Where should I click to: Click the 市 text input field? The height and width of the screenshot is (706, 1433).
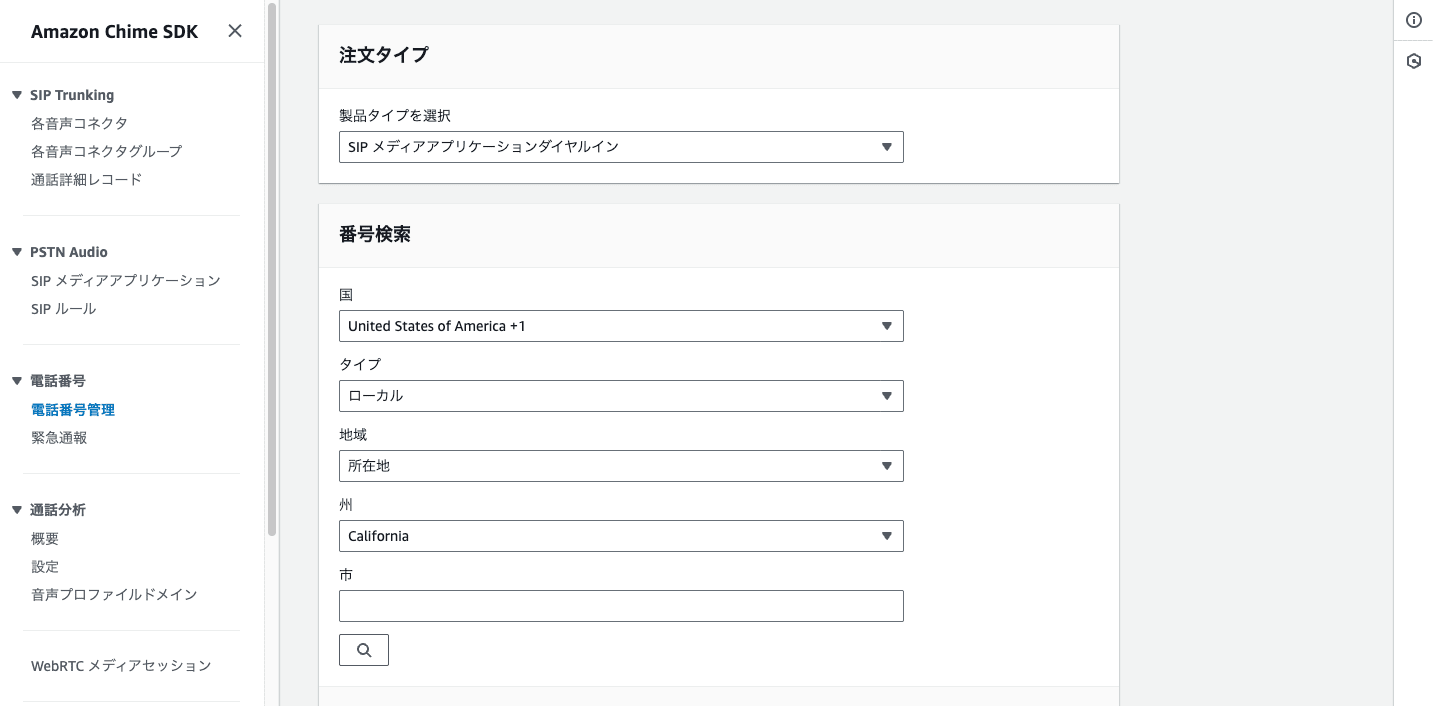coord(621,606)
